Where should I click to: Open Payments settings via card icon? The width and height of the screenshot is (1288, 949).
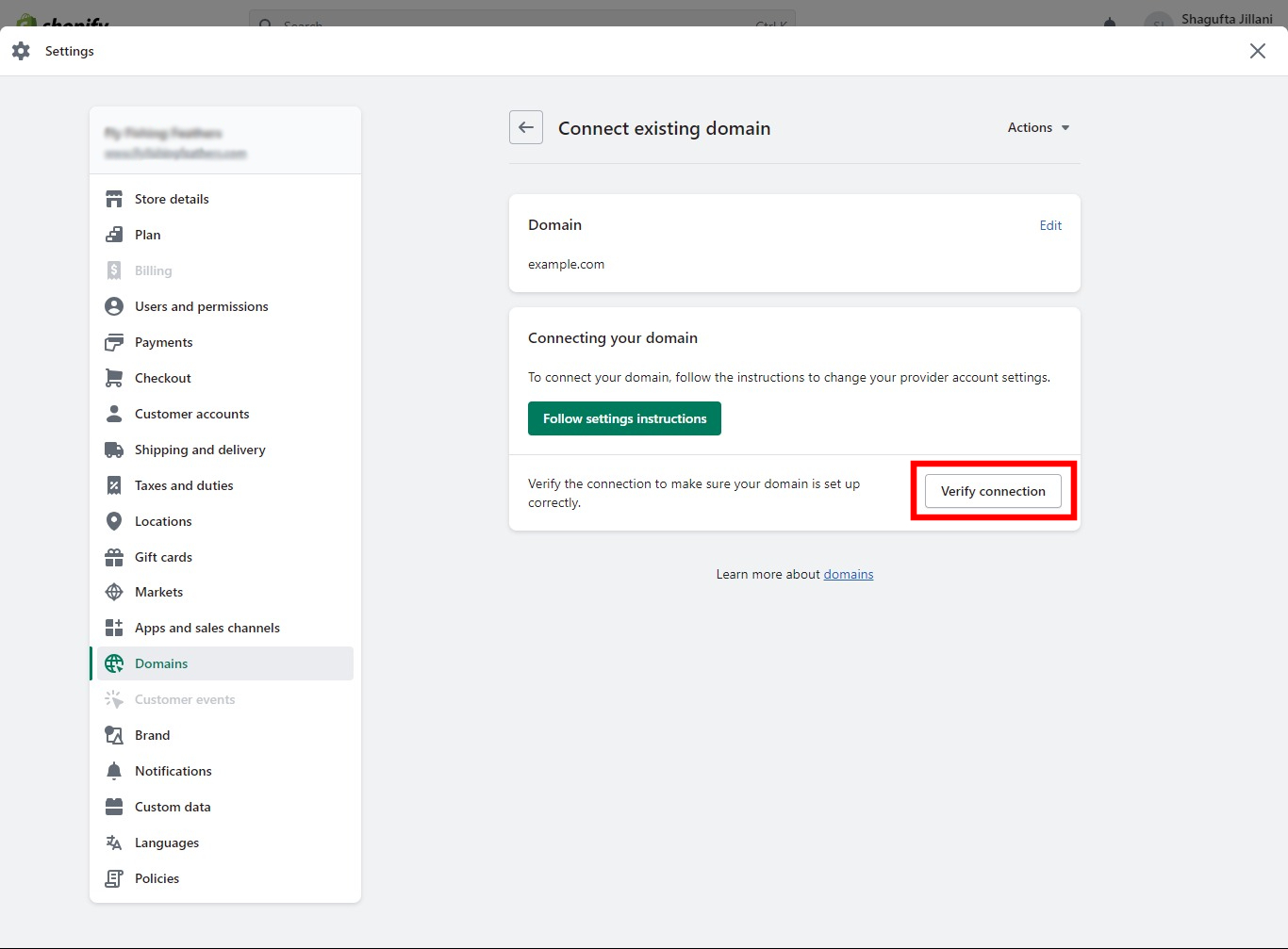[113, 342]
